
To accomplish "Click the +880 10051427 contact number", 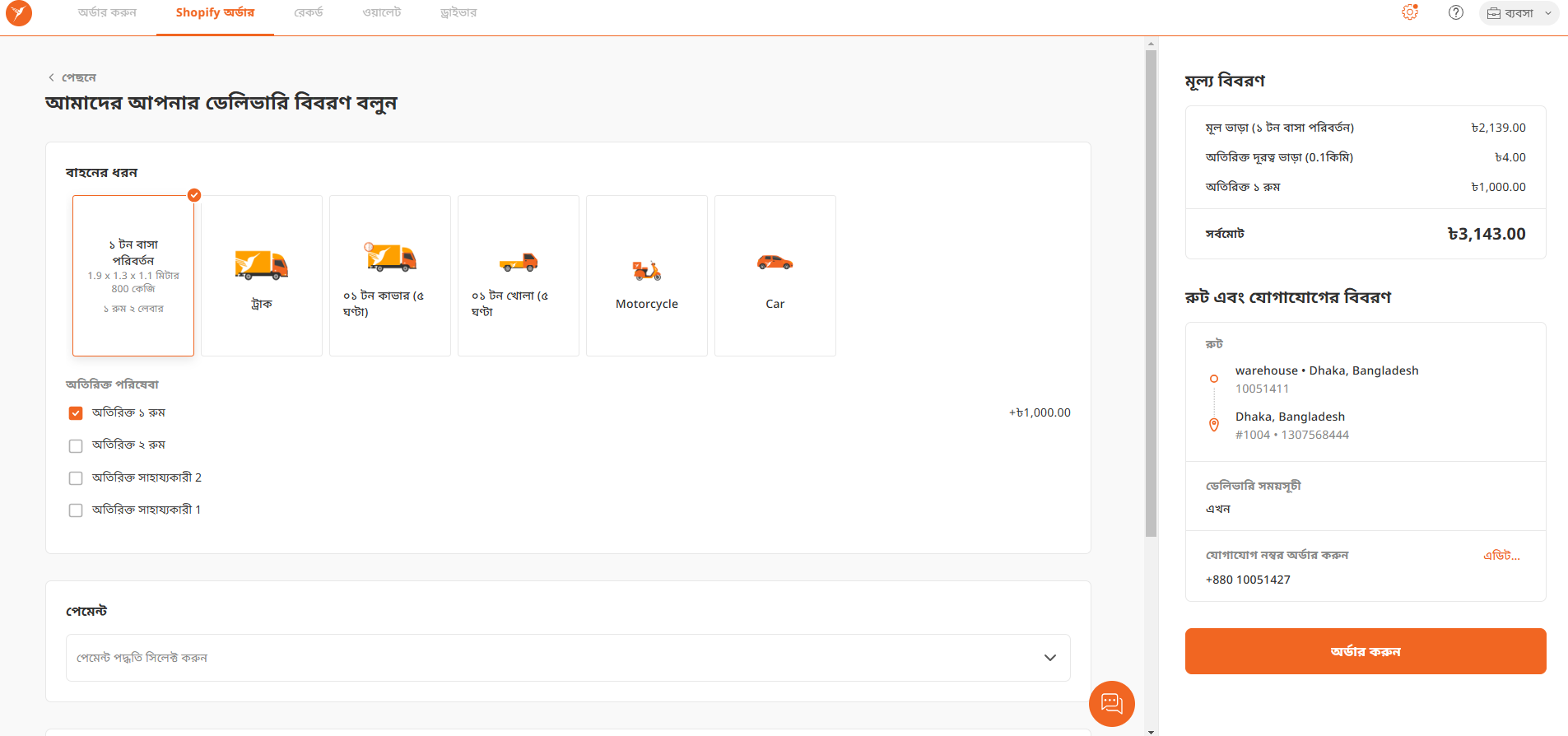I will (1248, 580).
